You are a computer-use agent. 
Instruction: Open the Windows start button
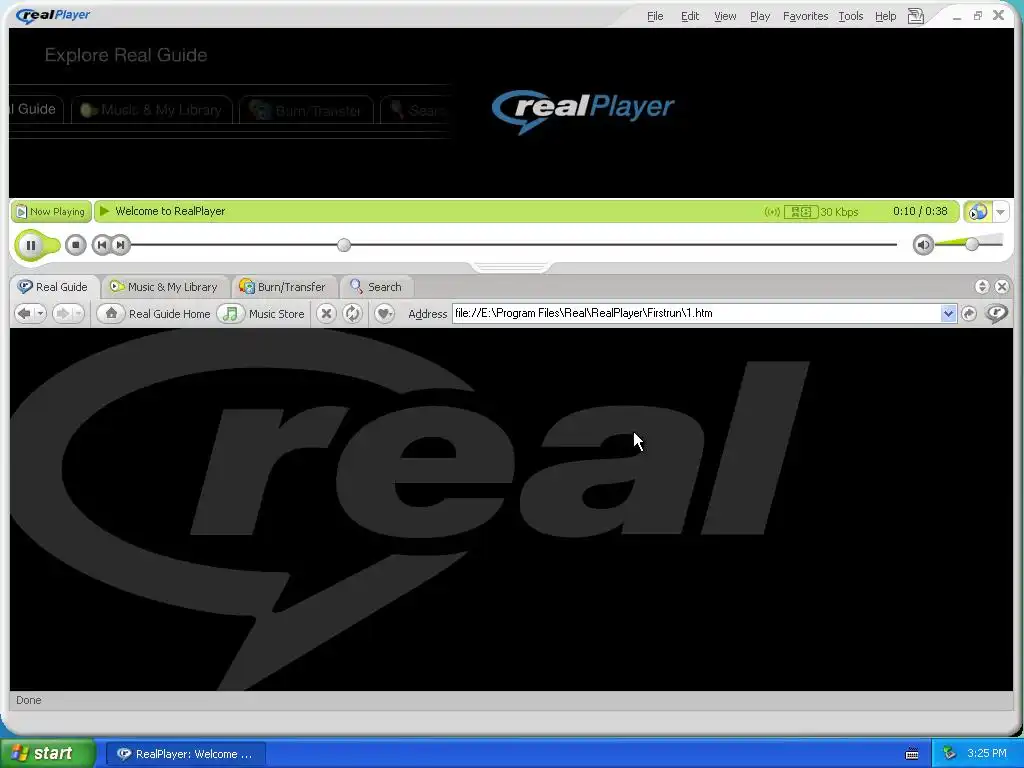tap(46, 754)
